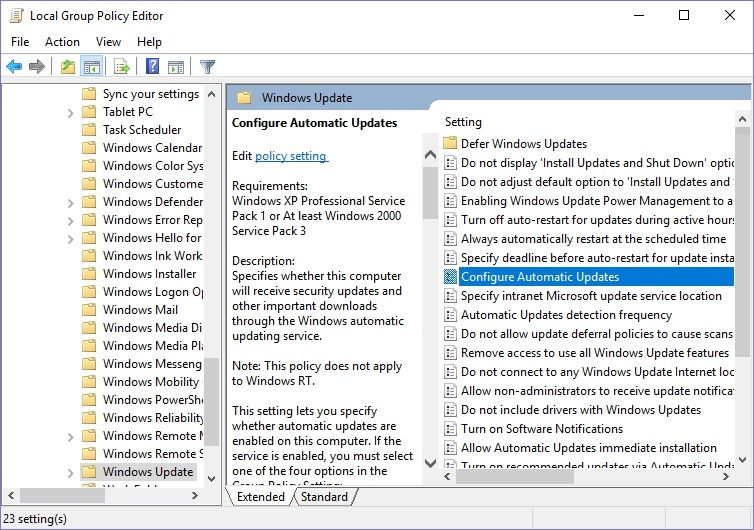Switch to the Extended tab
Screen dimensions: 754x530
(261, 497)
